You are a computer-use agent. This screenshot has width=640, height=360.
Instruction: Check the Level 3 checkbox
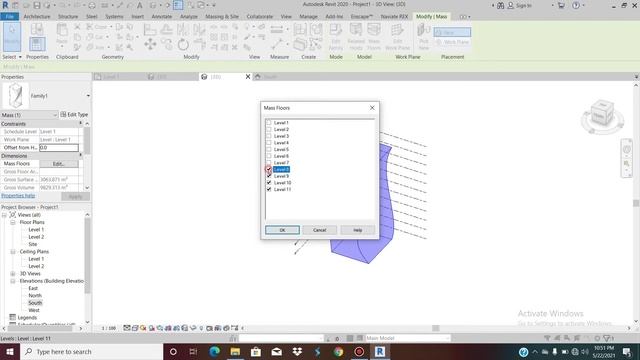[269, 136]
